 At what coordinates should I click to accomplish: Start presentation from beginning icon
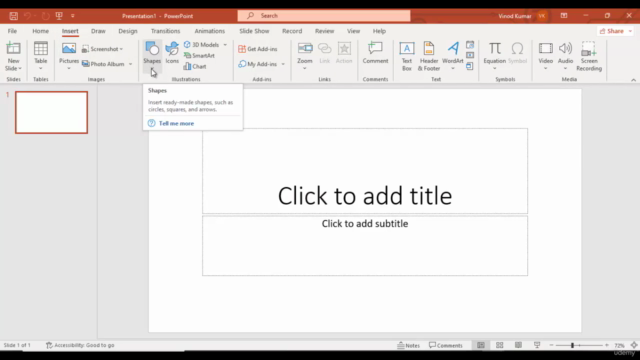[59, 16]
